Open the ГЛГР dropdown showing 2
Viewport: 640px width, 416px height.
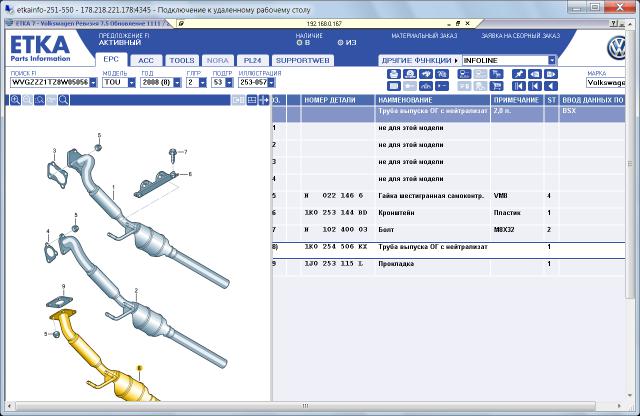coord(203,82)
